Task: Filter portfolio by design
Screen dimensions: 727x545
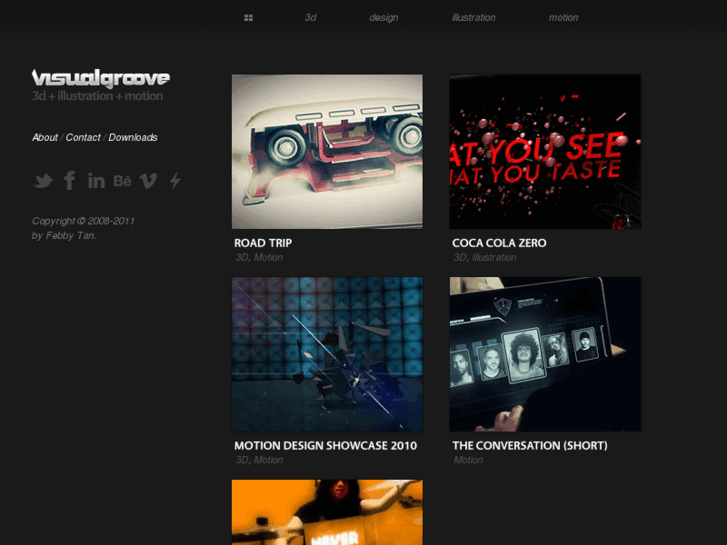Action: (383, 18)
